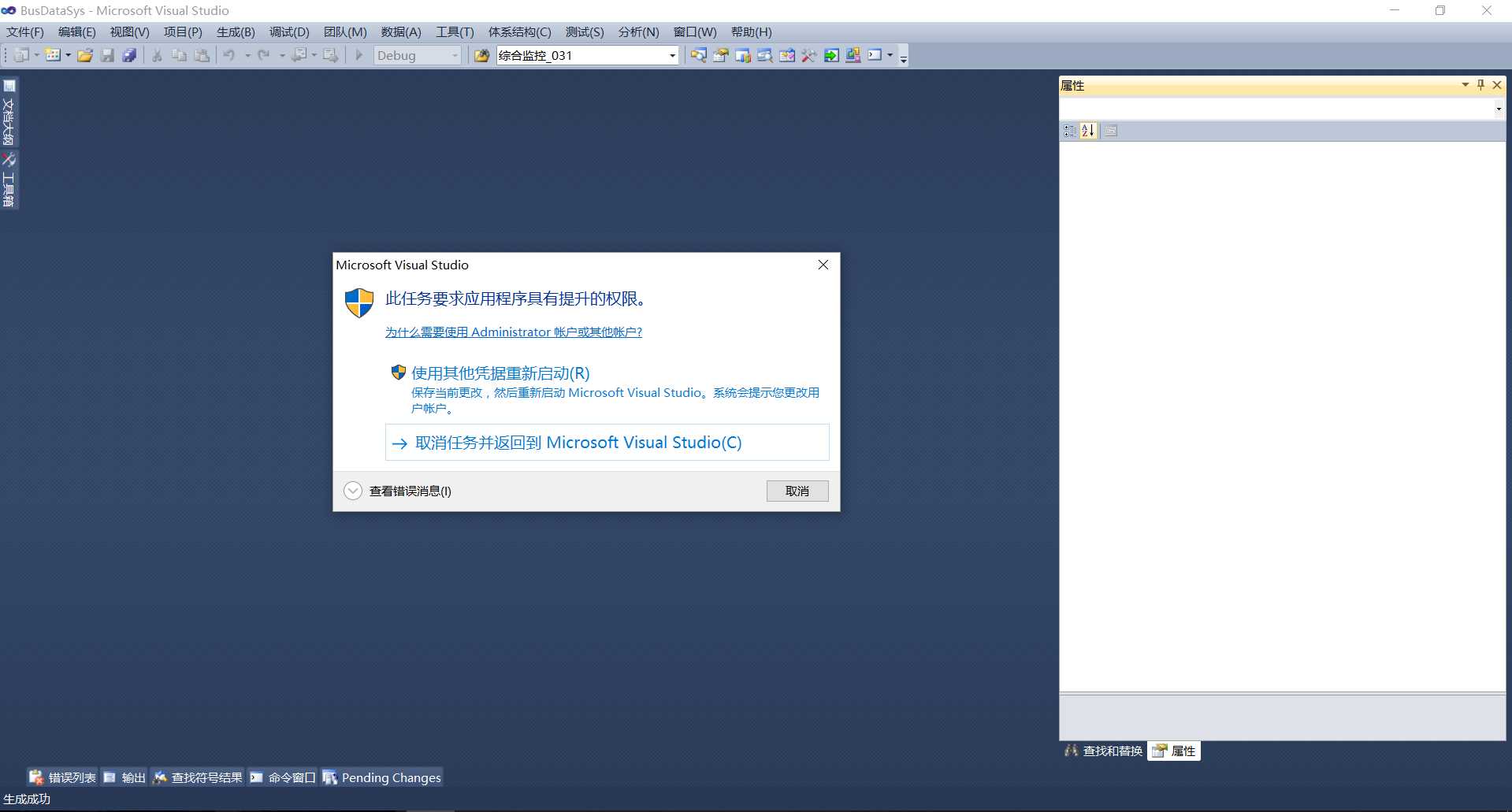This screenshot has height=812, width=1512.
Task: Open the dropdown arrow beside Add New Item
Action: click(x=68, y=55)
